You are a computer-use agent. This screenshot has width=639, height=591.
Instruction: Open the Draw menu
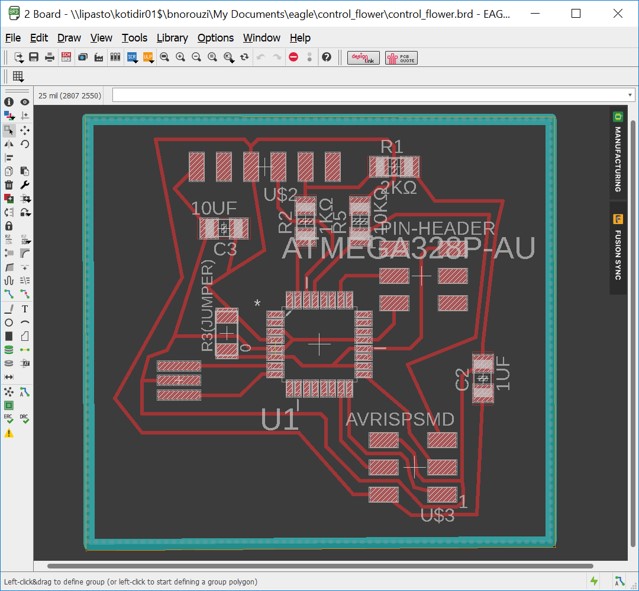69,38
